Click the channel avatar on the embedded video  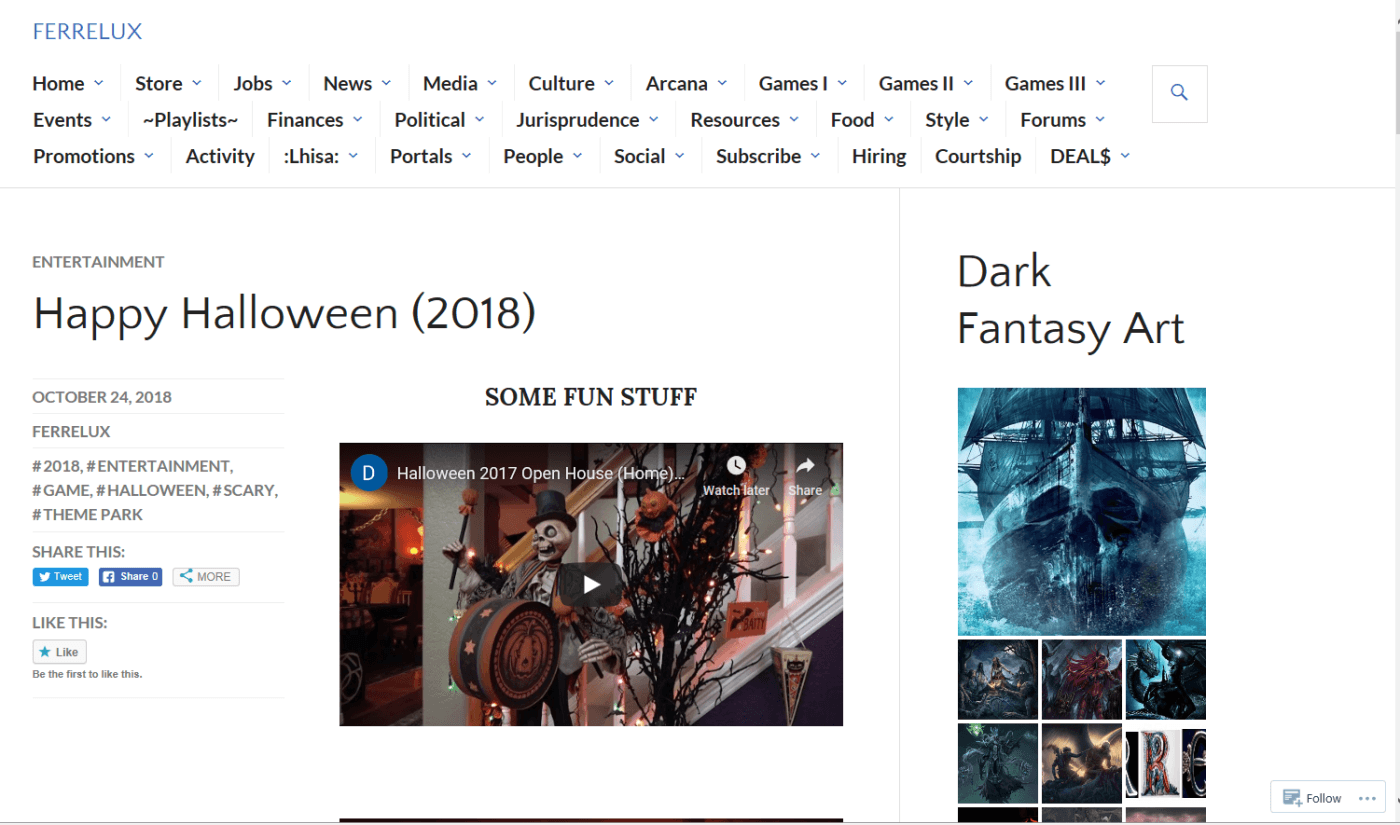coord(369,472)
